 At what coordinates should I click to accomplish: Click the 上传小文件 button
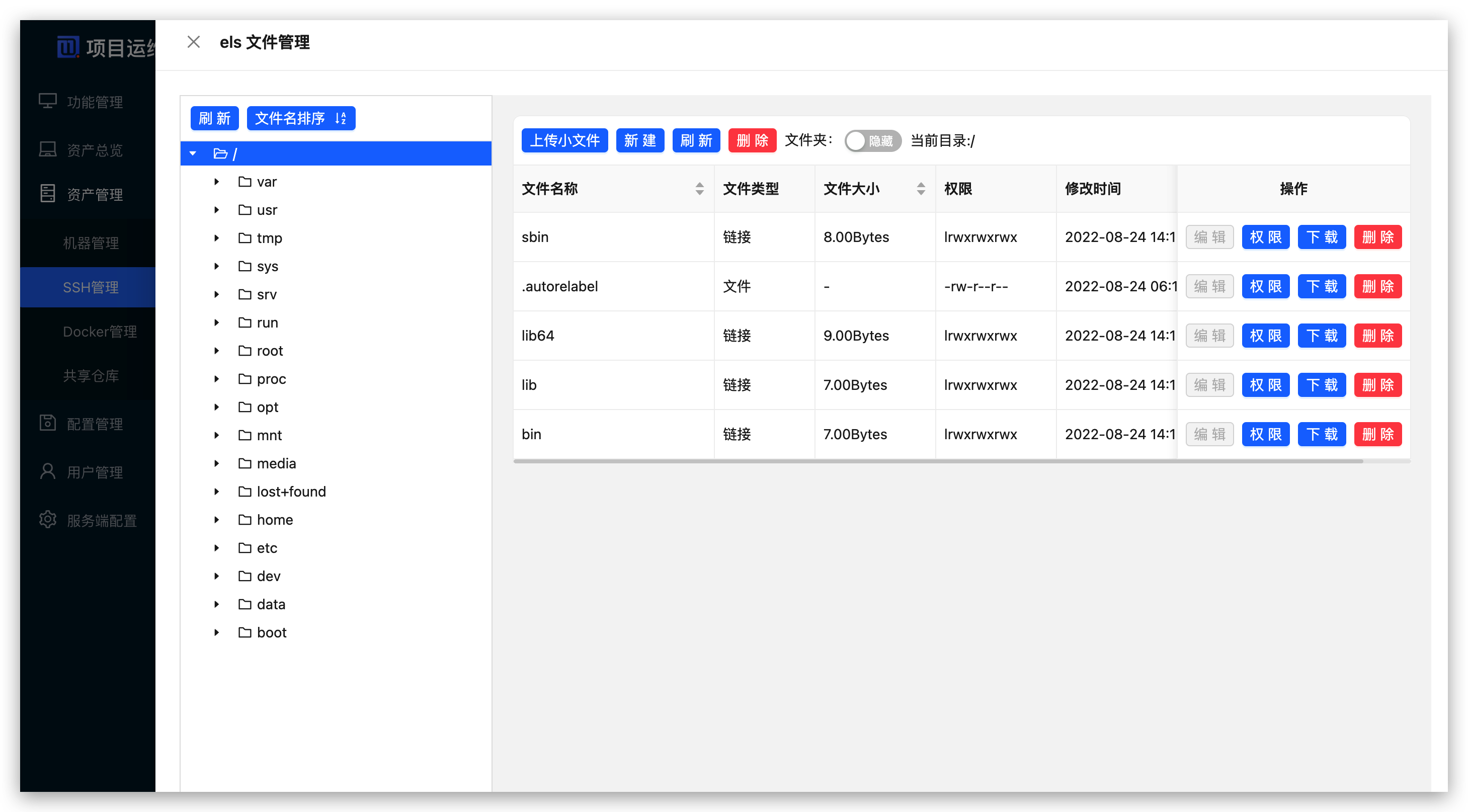pyautogui.click(x=564, y=141)
